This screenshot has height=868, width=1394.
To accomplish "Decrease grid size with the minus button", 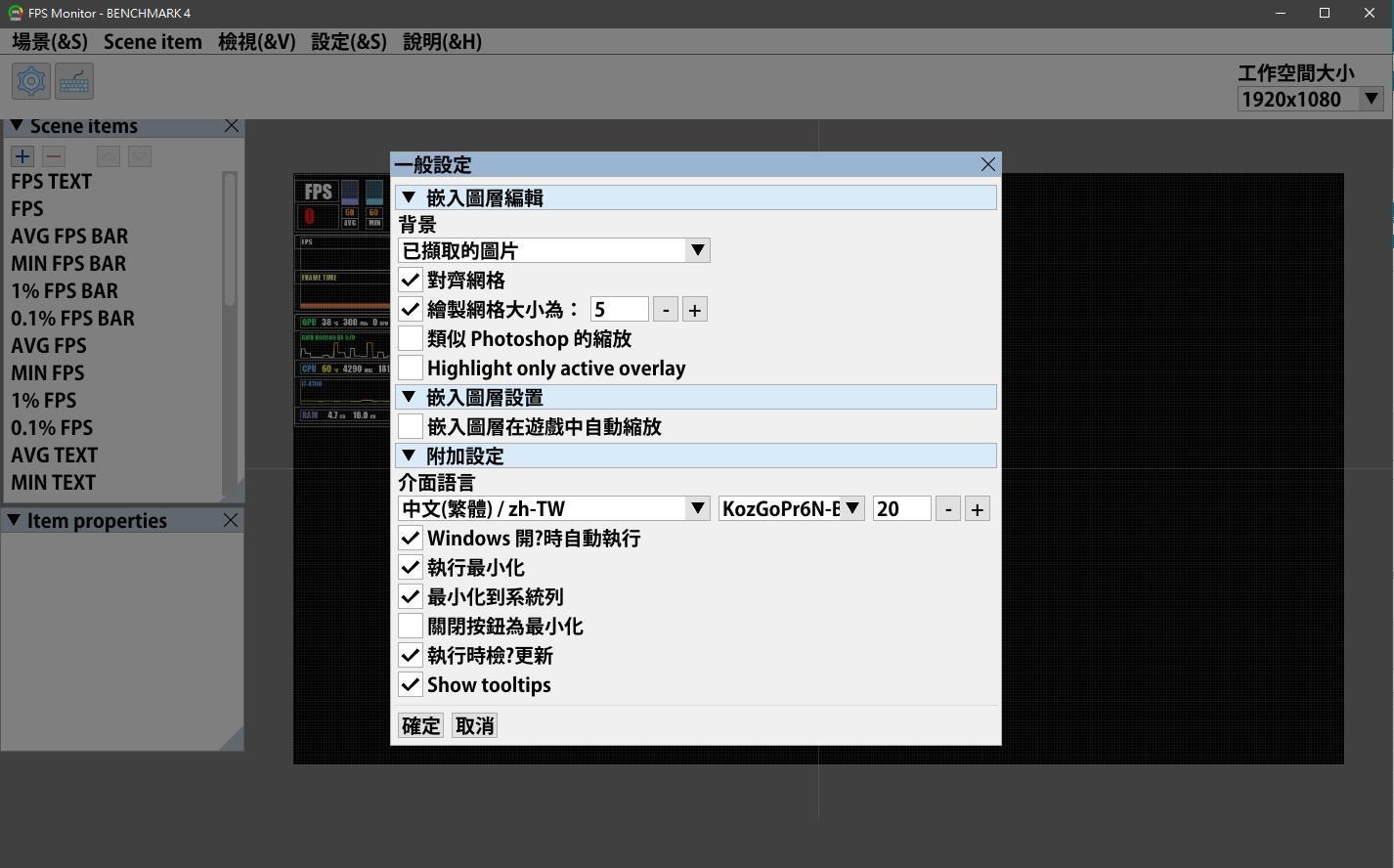I will pos(665,310).
